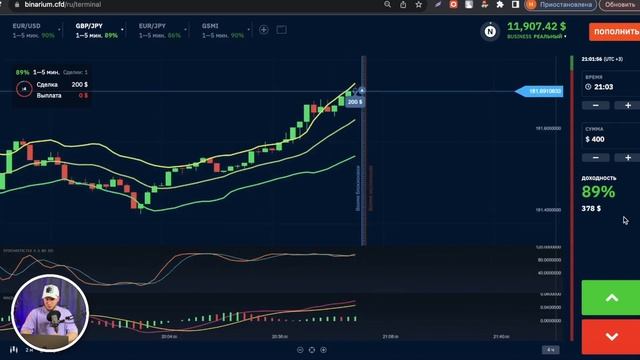Click the browser zoom magnifier icon
The height and width of the screenshot is (360, 640).
tap(387, 4)
